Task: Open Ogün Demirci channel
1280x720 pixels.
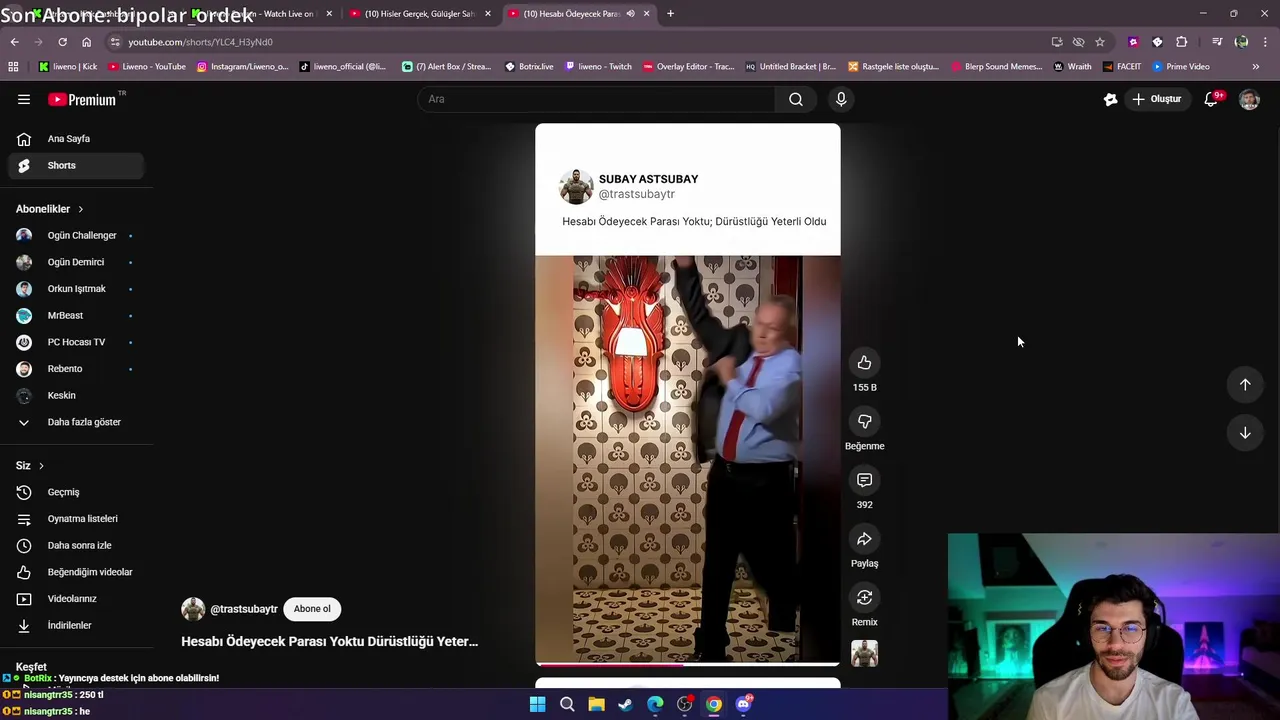Action: point(76,262)
